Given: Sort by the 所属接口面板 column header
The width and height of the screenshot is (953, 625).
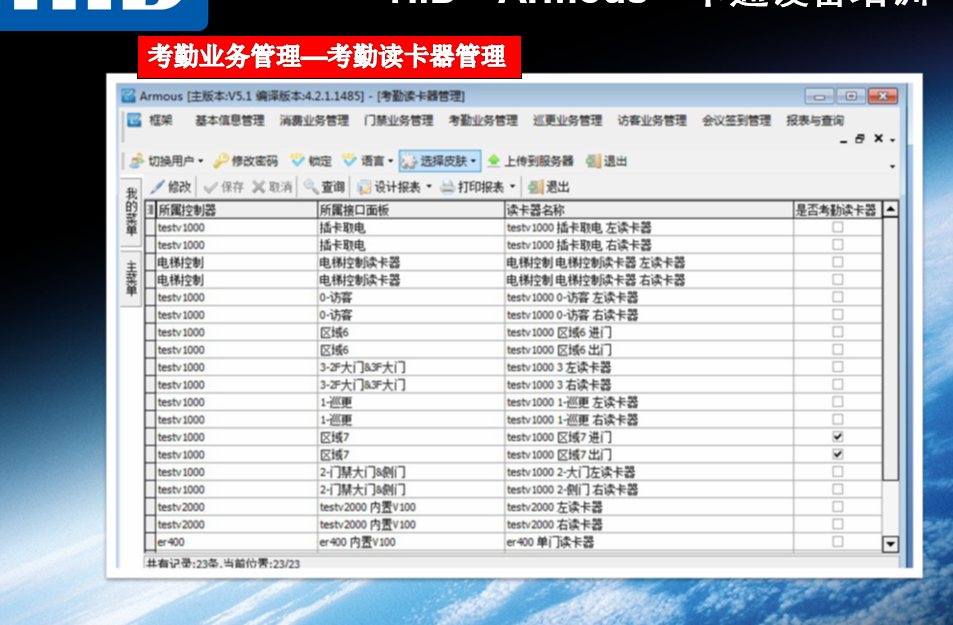Looking at the screenshot, I should tap(411, 210).
